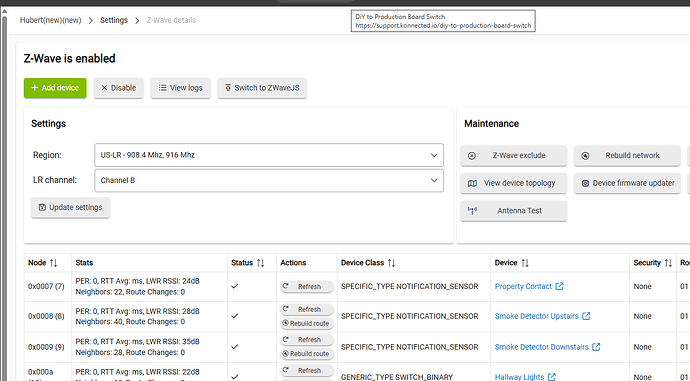Screen dimensions: 690x381
Task: Click Update settings button
Action: [70, 207]
